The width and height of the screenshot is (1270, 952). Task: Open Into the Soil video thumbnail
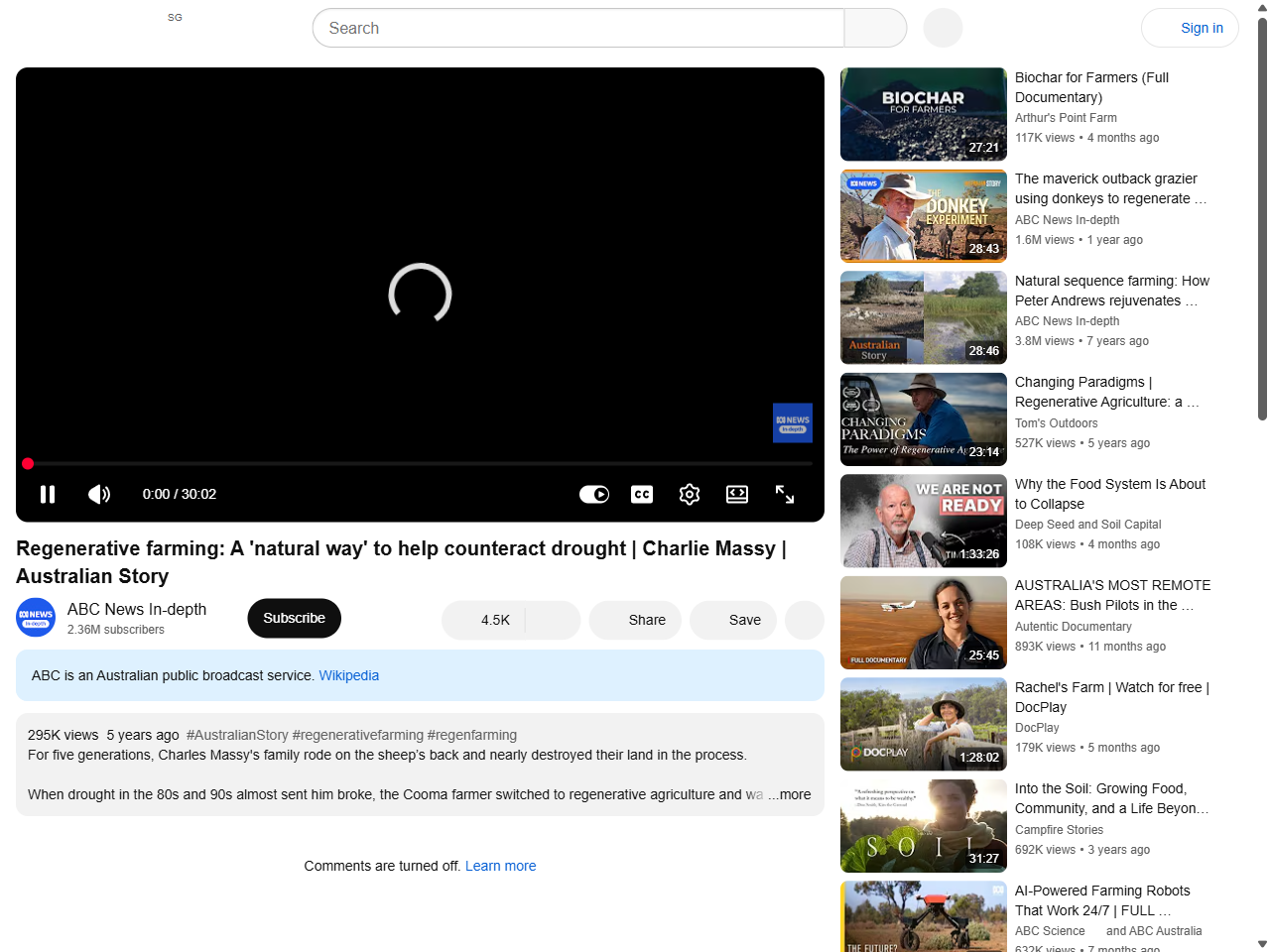(x=924, y=826)
